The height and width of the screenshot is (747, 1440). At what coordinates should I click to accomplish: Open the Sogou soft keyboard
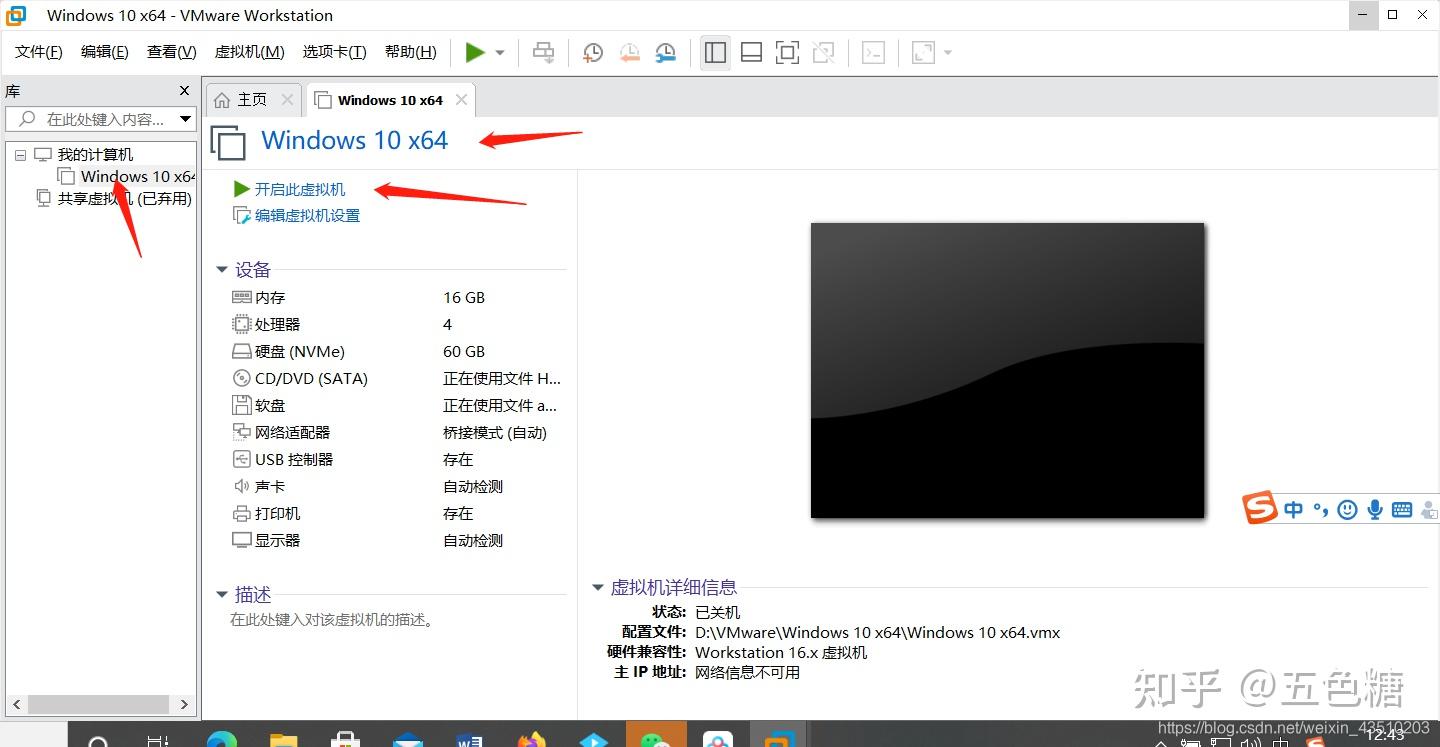(1401, 510)
